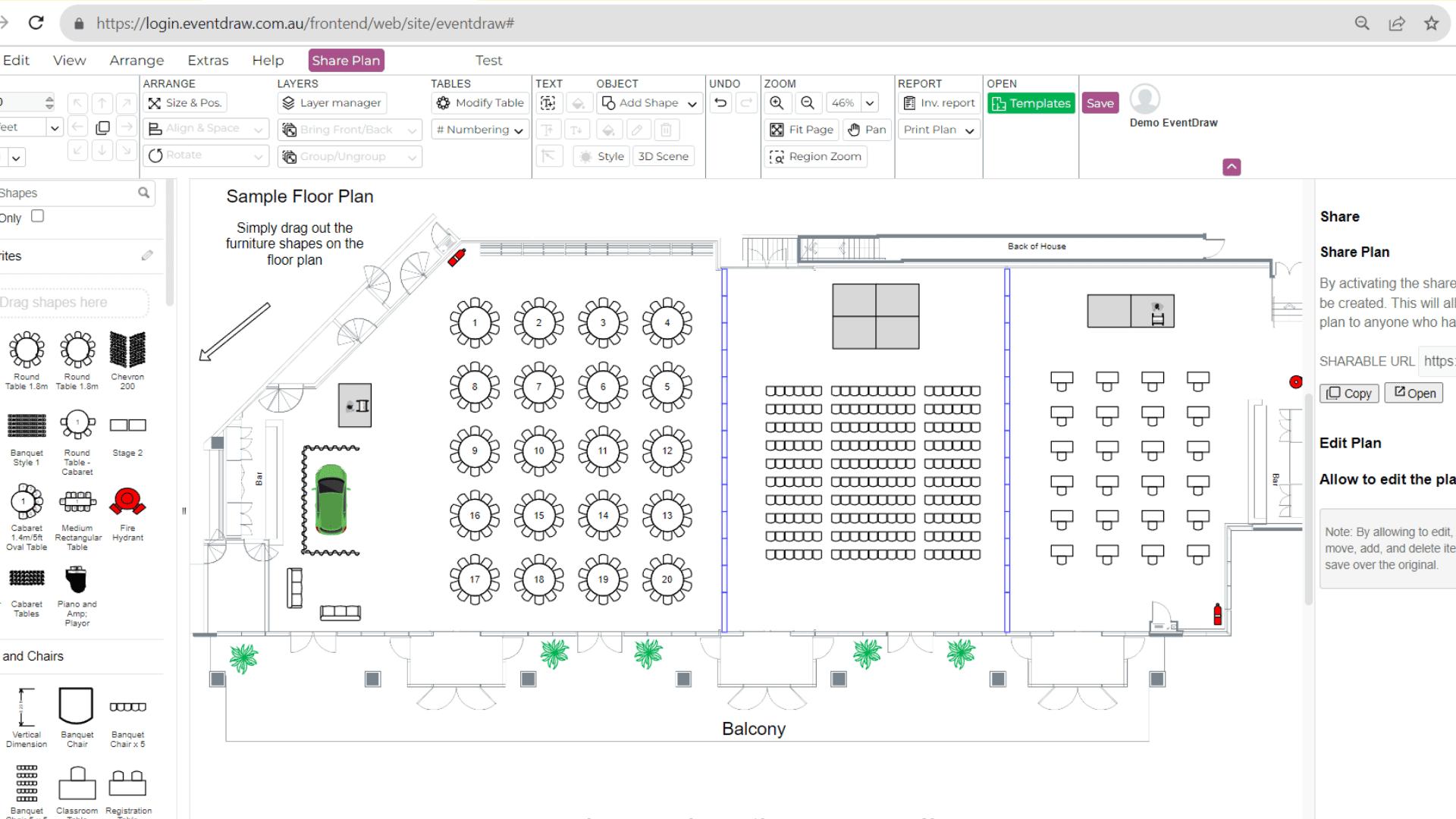Screen dimensions: 1456x819
Task: Click the zoom out magnifier icon
Action: pyautogui.click(x=808, y=103)
